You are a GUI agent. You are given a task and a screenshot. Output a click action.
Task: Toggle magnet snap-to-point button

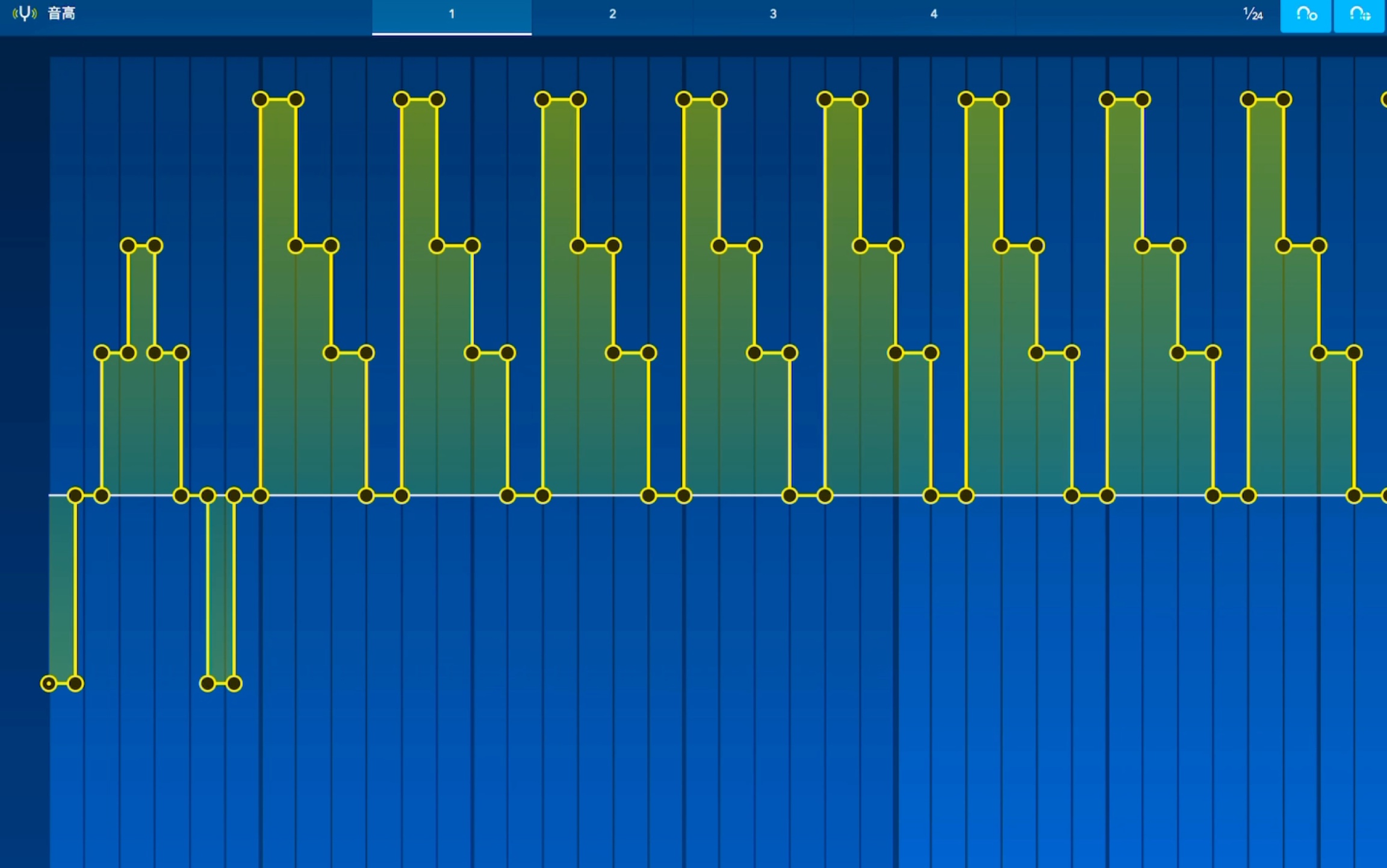[x=1306, y=16]
